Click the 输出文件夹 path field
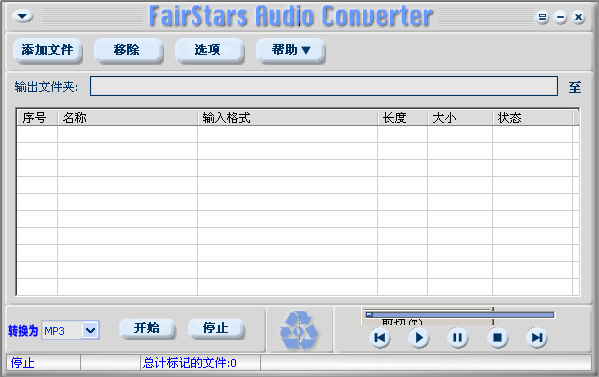The height and width of the screenshot is (377, 599). (324, 86)
